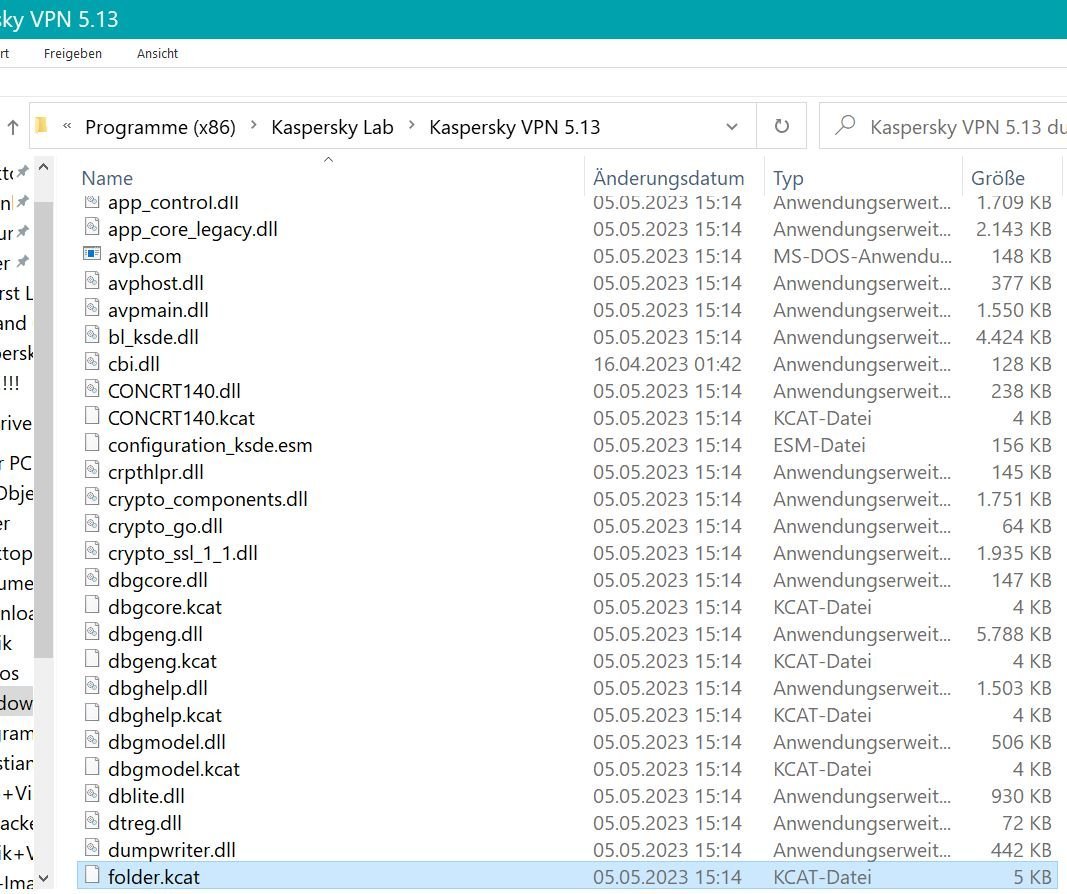Sort files by Größe column header

(997, 178)
